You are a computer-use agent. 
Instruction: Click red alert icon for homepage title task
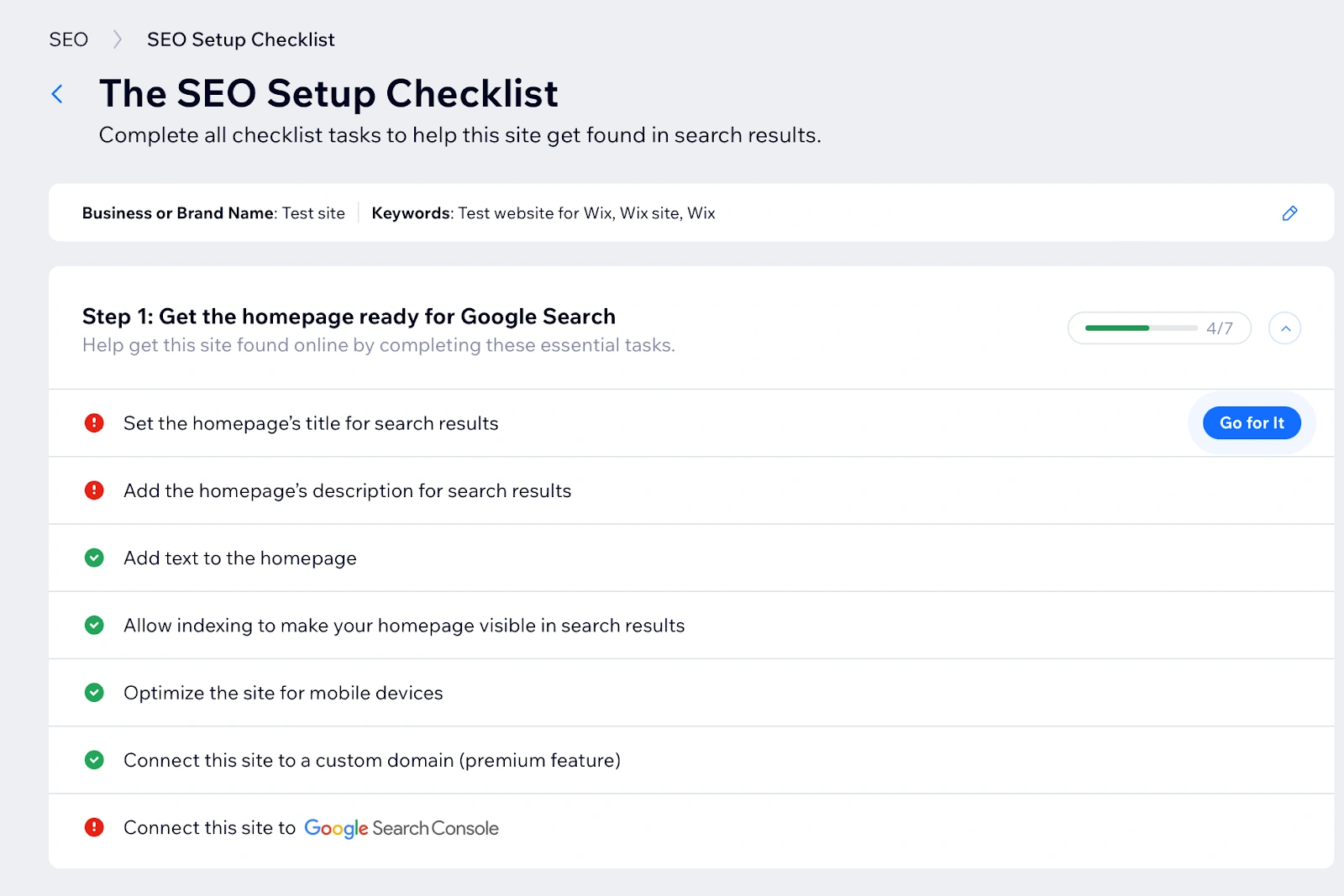tap(94, 423)
